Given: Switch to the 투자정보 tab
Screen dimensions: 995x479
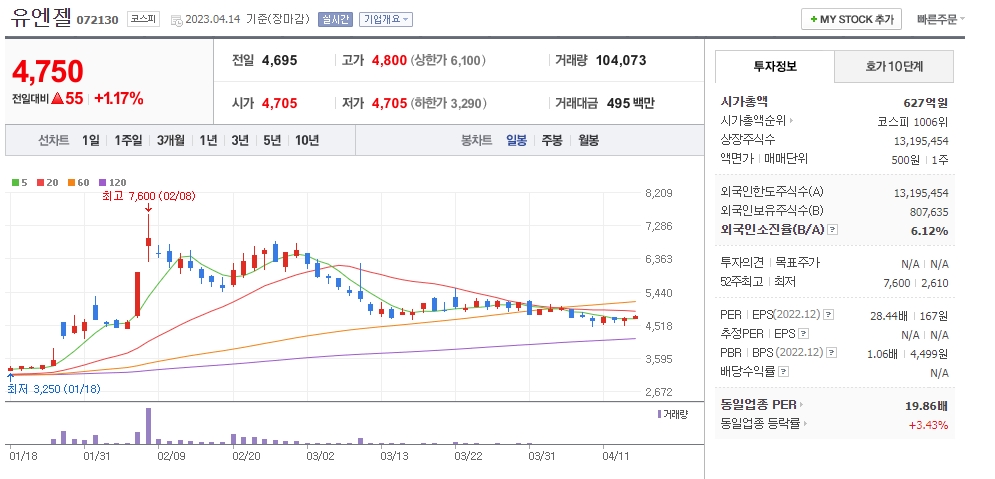Looking at the screenshot, I should pos(775,66).
